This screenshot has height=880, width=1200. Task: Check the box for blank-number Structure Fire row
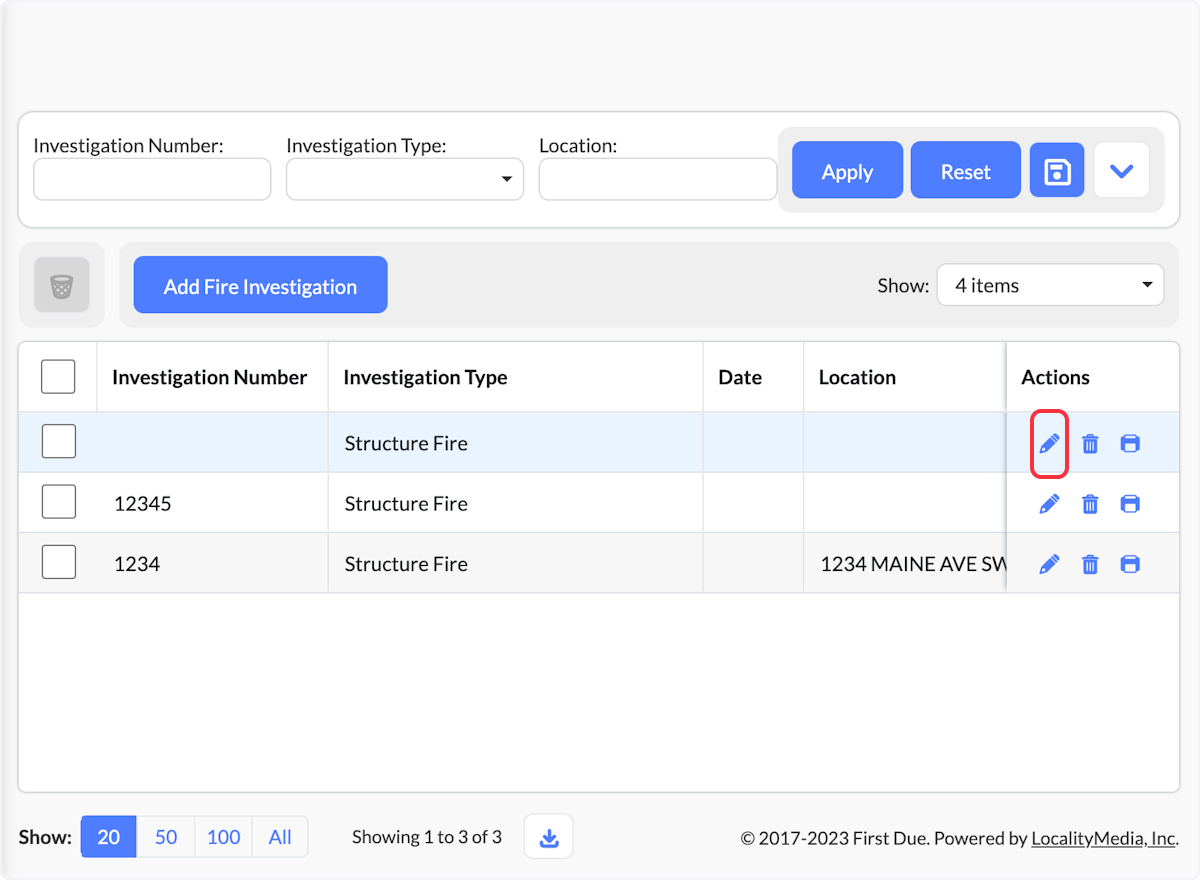click(58, 442)
